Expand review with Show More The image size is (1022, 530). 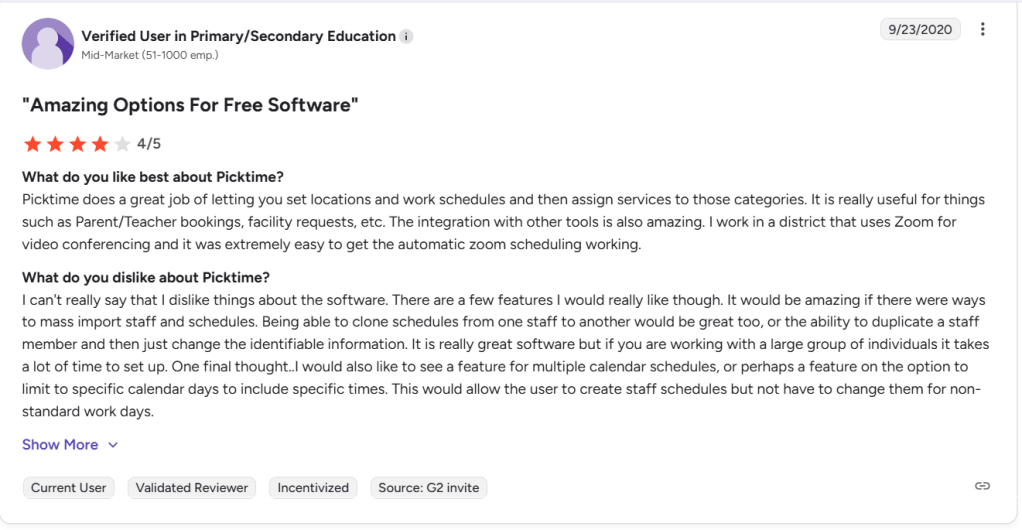60,445
